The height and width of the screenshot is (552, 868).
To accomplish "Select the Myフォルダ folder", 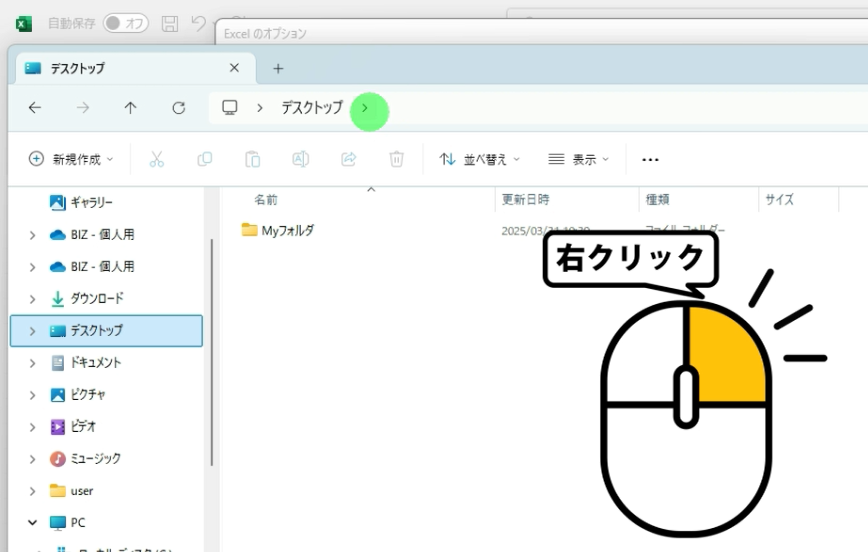I will 278,230.
